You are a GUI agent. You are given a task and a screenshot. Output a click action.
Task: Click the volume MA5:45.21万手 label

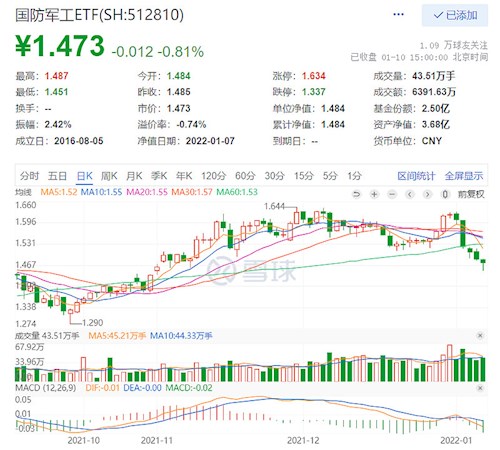117,336
